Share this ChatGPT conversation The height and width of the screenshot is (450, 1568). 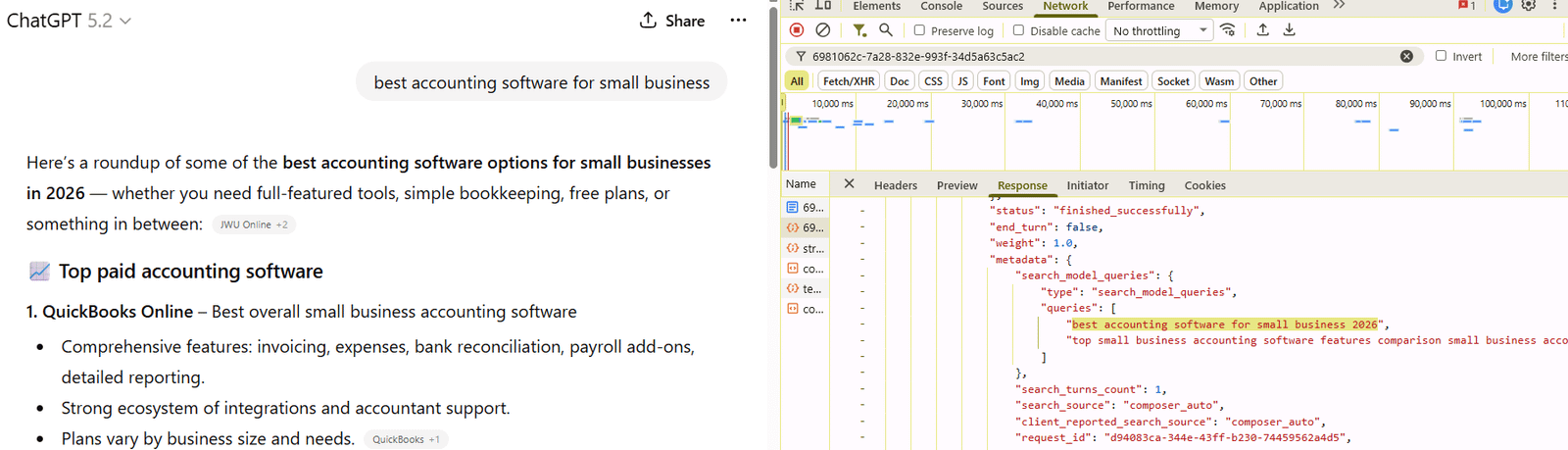pyautogui.click(x=672, y=21)
